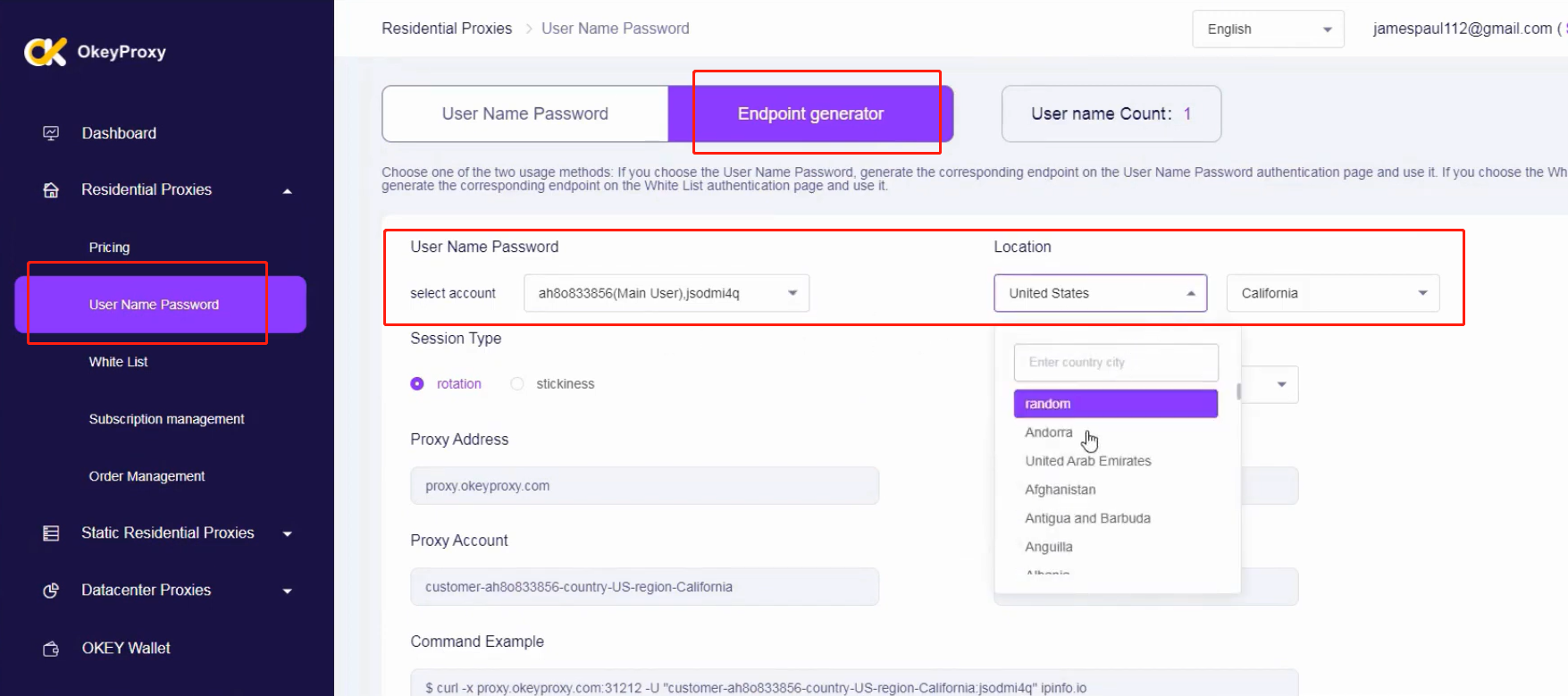This screenshot has height=696, width=1568.
Task: Select the rotation session type
Action: coord(417,384)
